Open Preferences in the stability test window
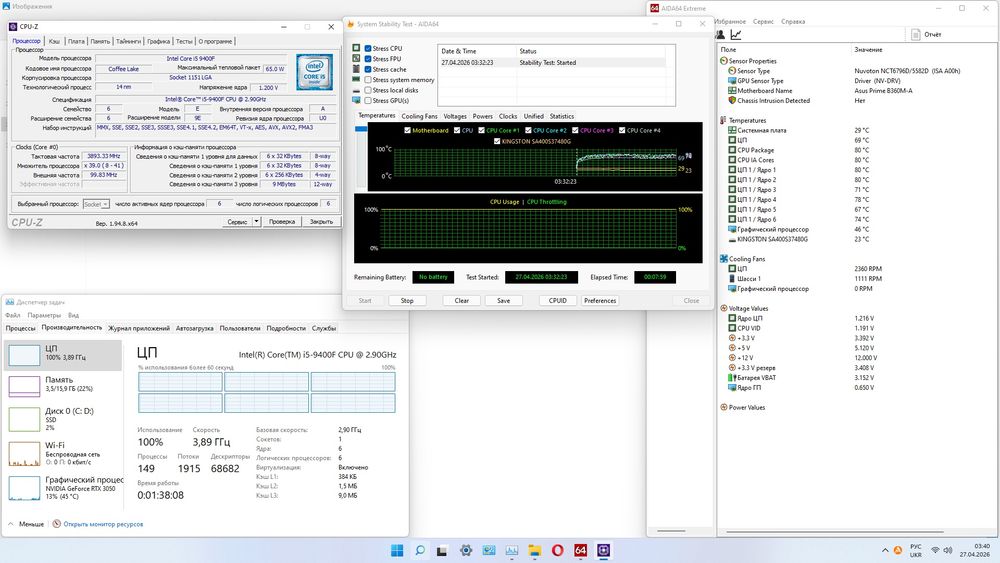This screenshot has width=1000, height=563. [x=600, y=300]
